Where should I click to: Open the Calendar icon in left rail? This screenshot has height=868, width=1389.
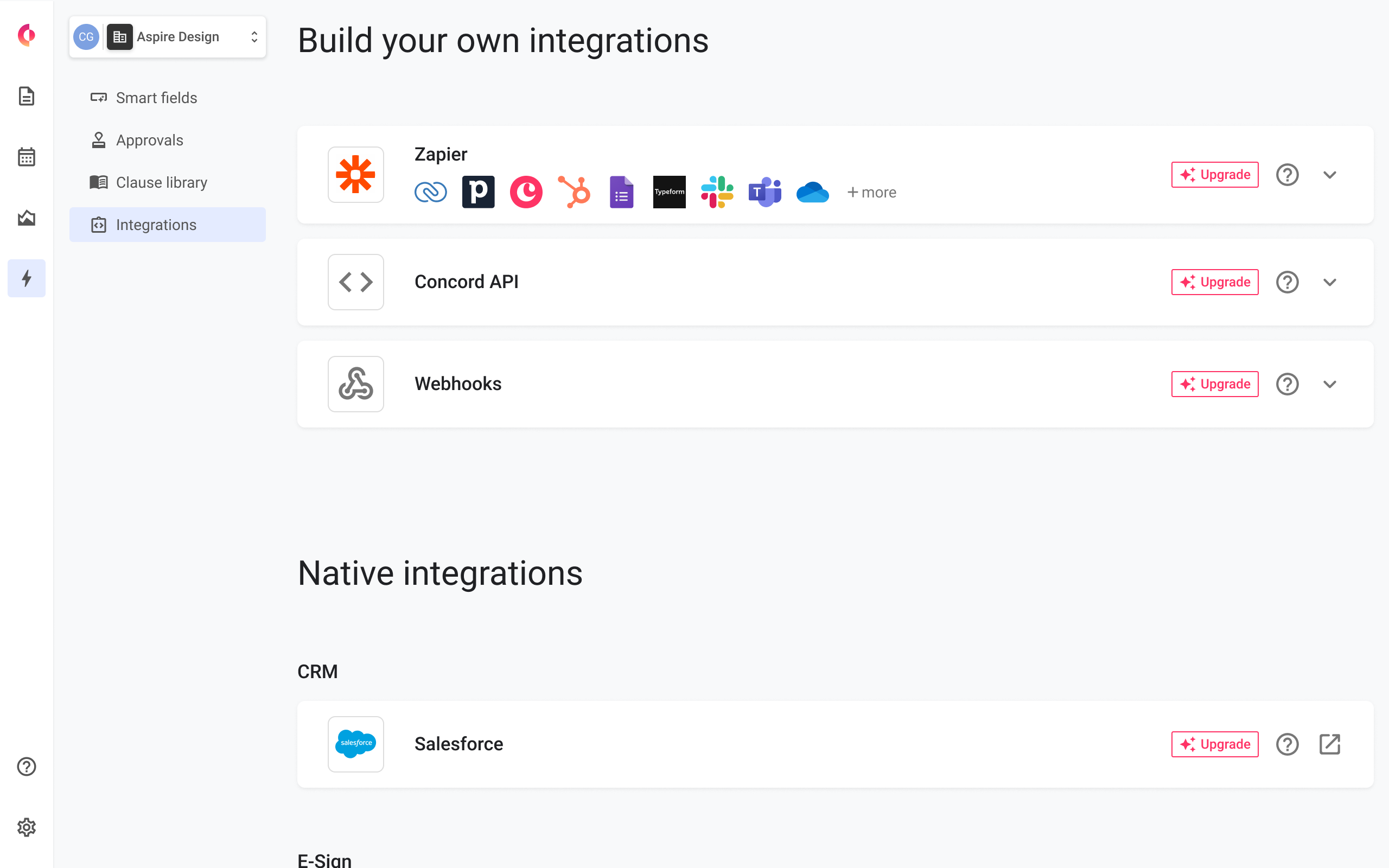click(27, 157)
